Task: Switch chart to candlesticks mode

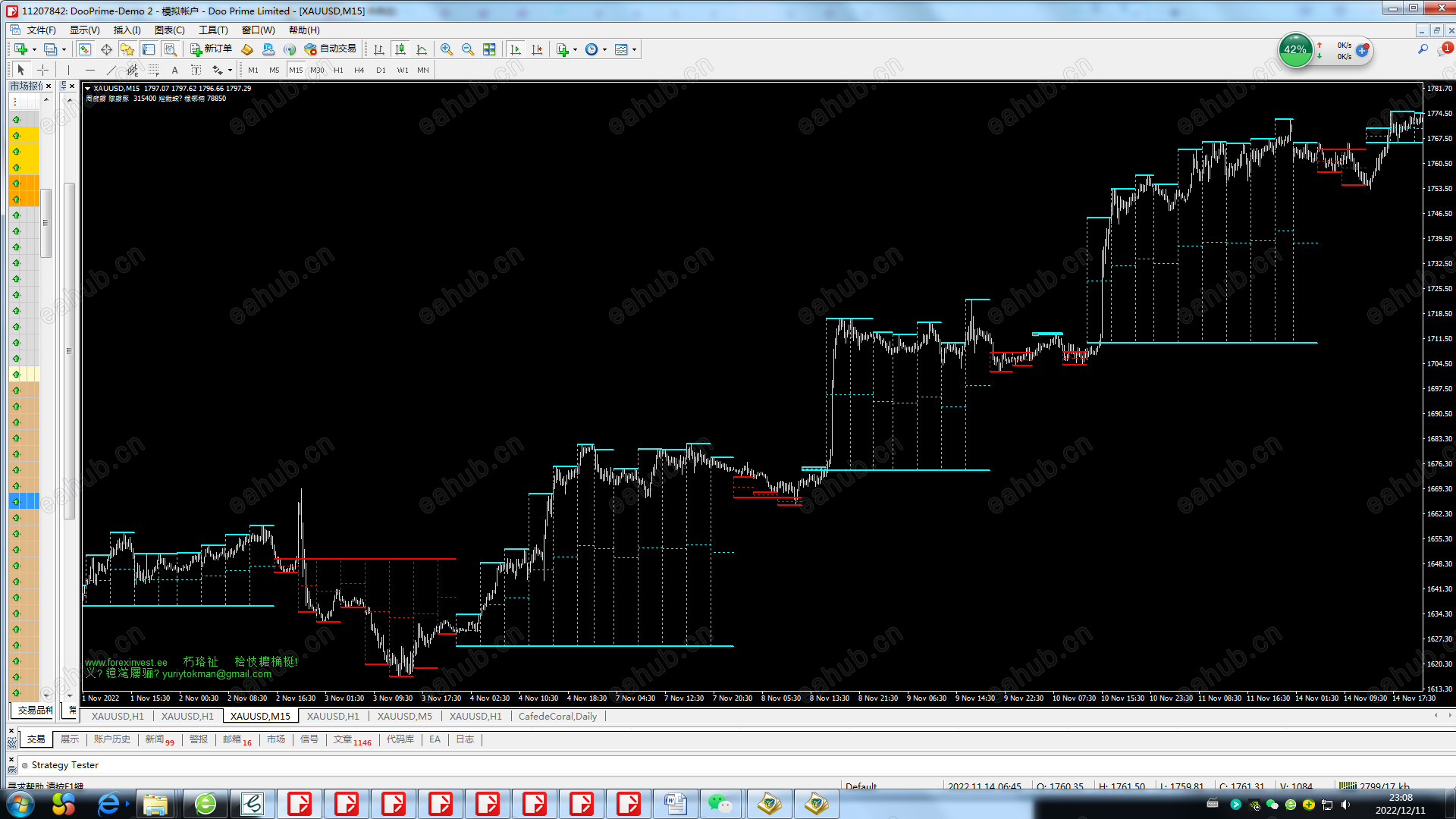Action: coord(400,49)
